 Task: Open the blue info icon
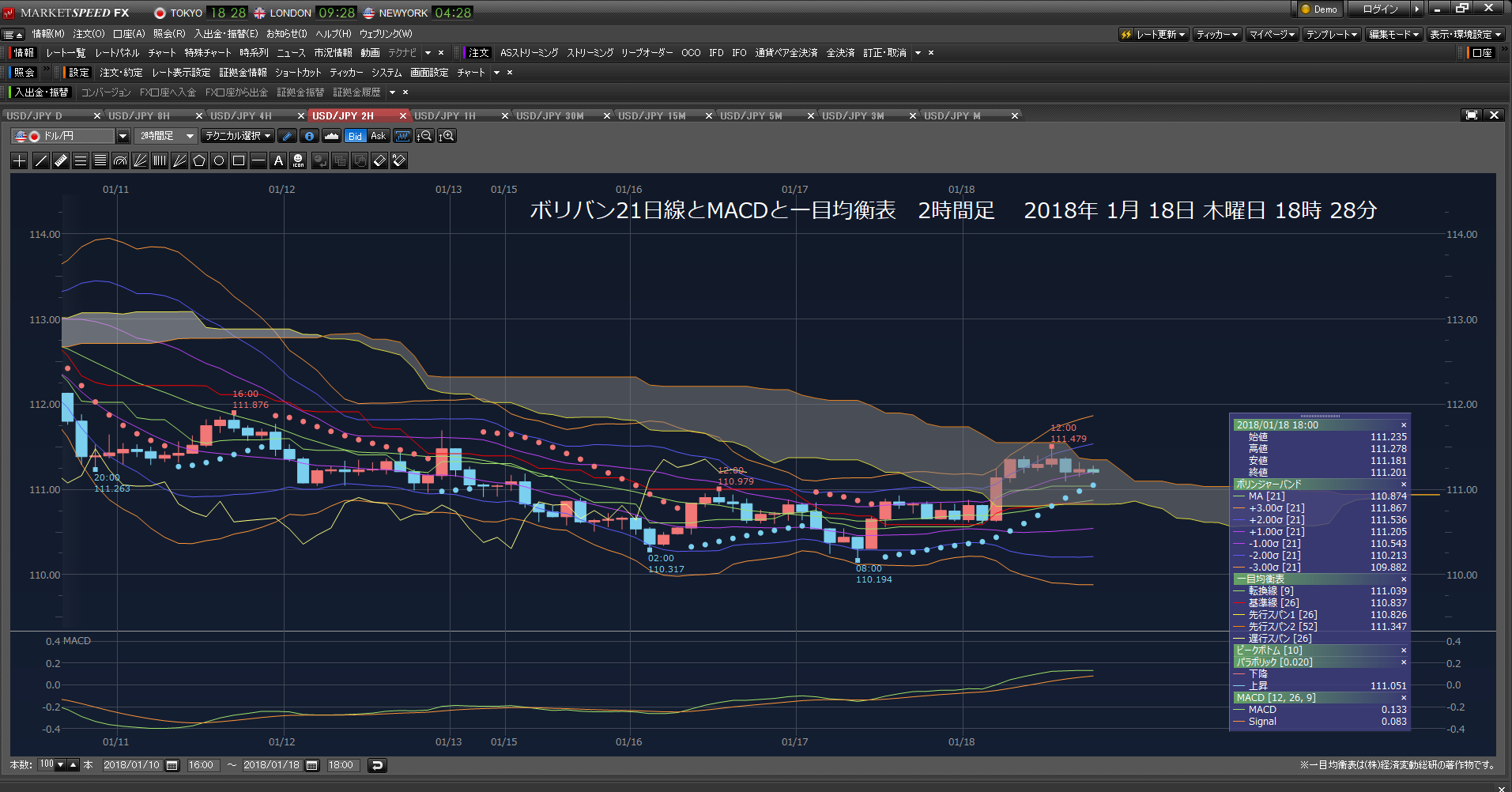click(310, 136)
